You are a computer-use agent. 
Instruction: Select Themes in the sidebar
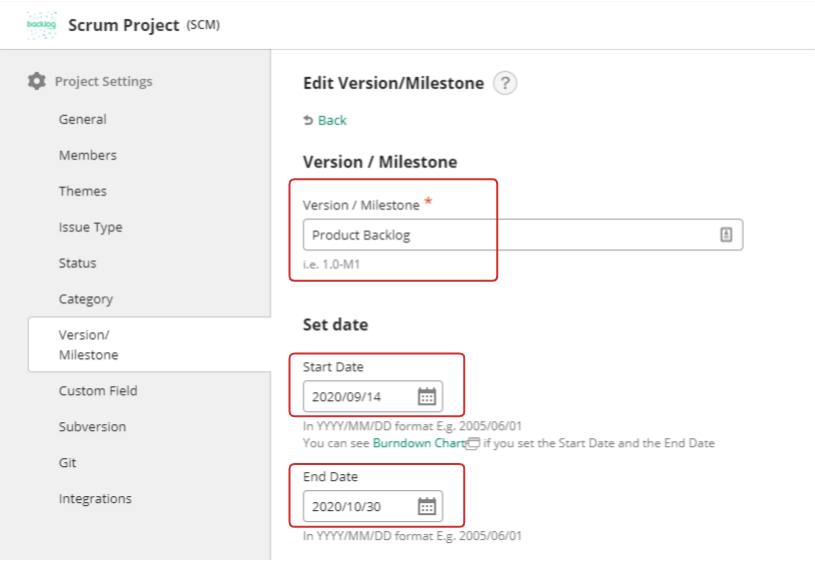[x=82, y=191]
